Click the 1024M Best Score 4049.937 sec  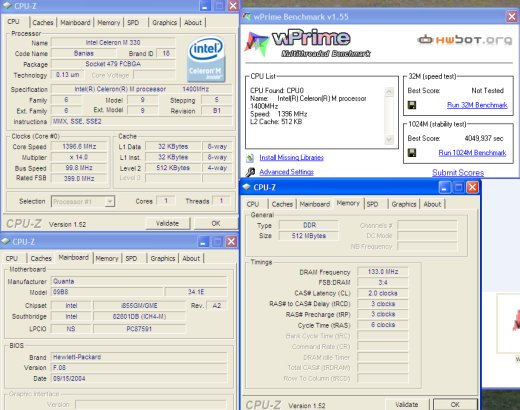pos(484,138)
